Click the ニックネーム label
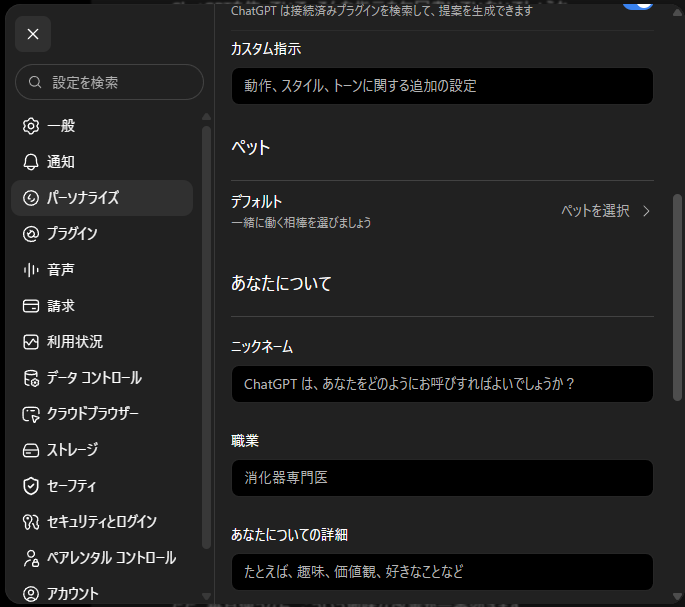The image size is (685, 607). (262, 347)
